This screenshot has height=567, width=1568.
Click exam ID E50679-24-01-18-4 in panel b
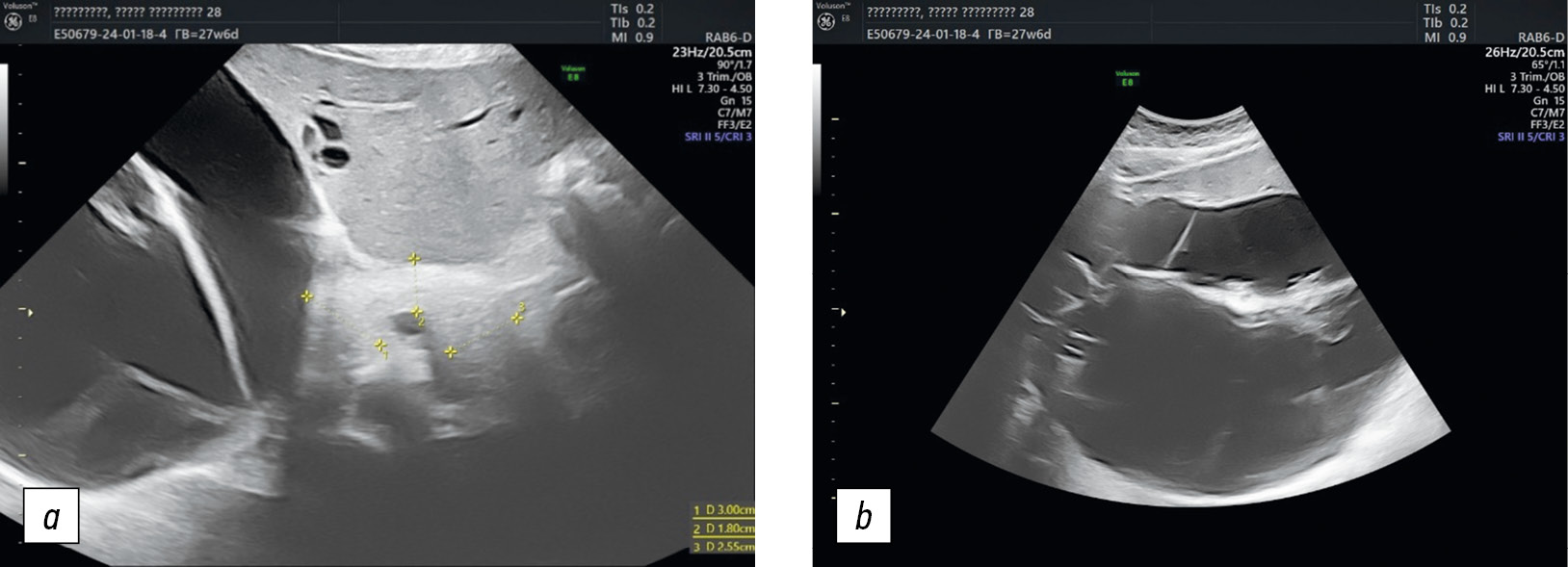tap(923, 34)
